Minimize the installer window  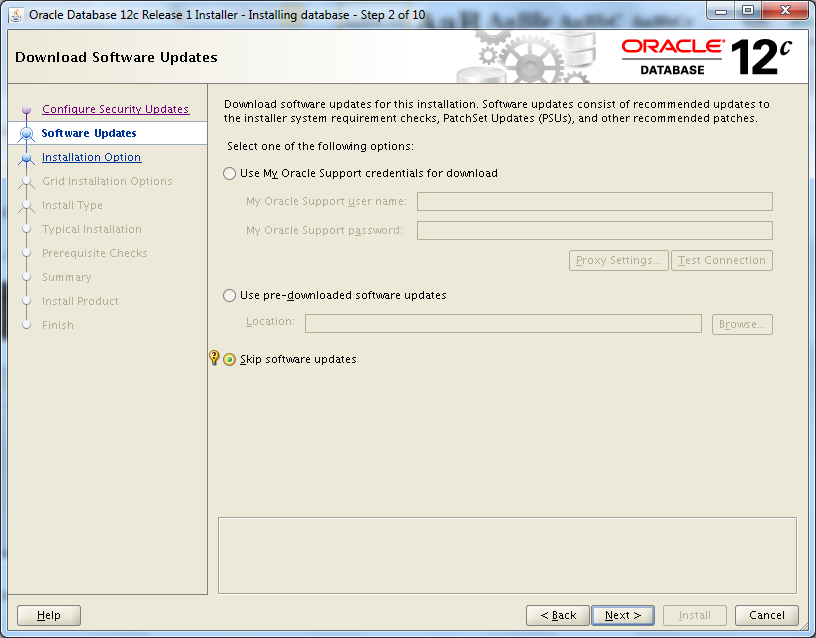tap(721, 11)
